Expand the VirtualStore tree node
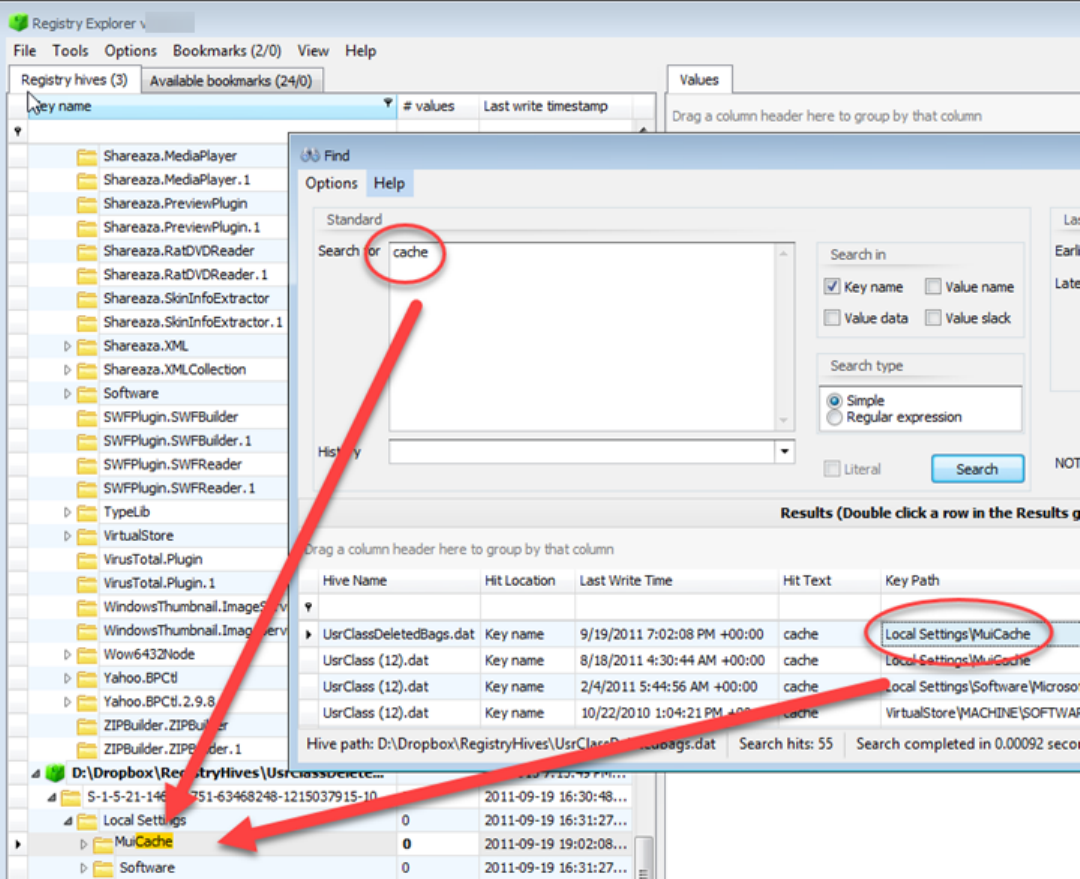1080x879 pixels. click(68, 536)
